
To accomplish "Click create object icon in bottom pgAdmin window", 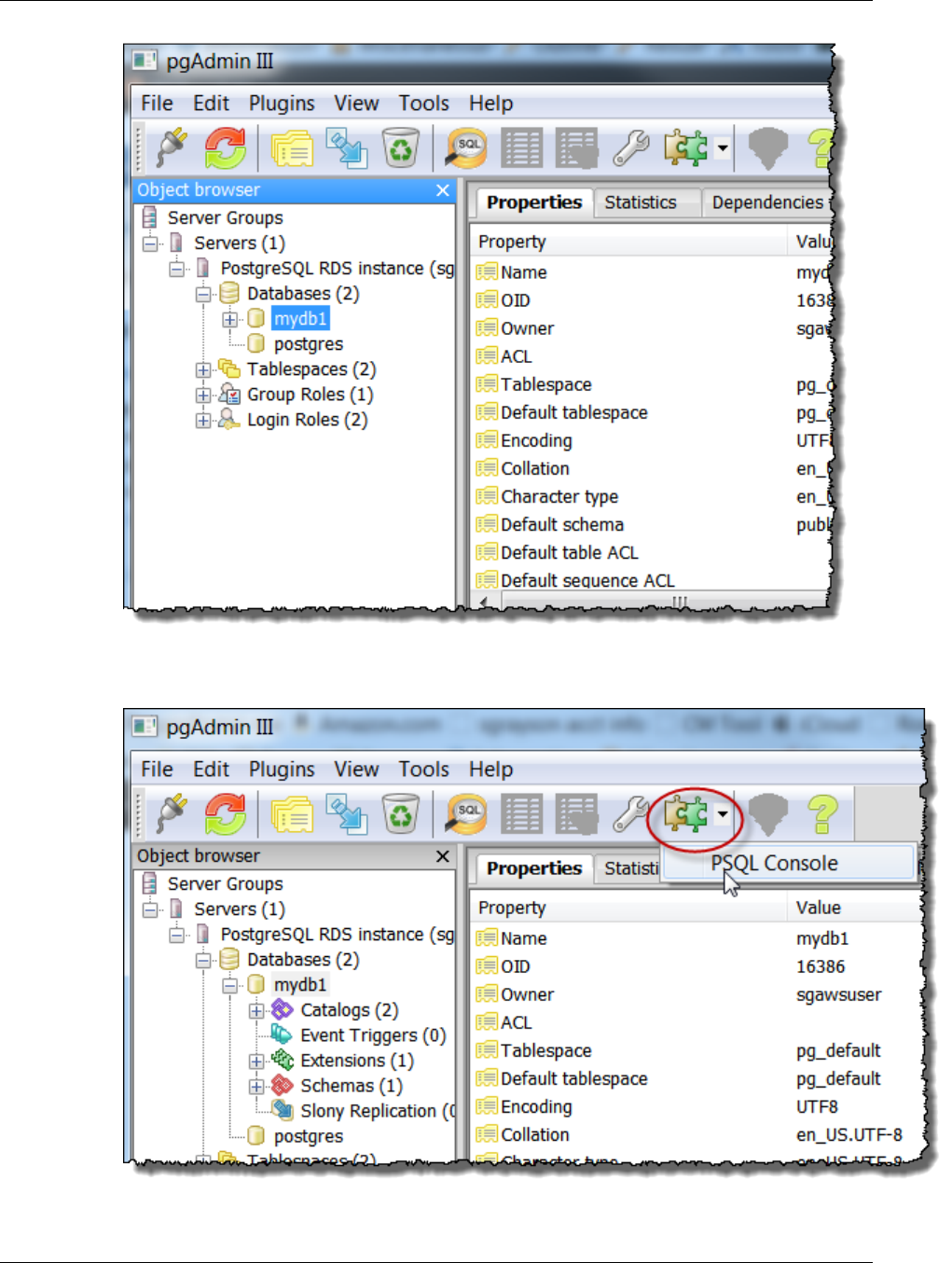I will coord(347,814).
